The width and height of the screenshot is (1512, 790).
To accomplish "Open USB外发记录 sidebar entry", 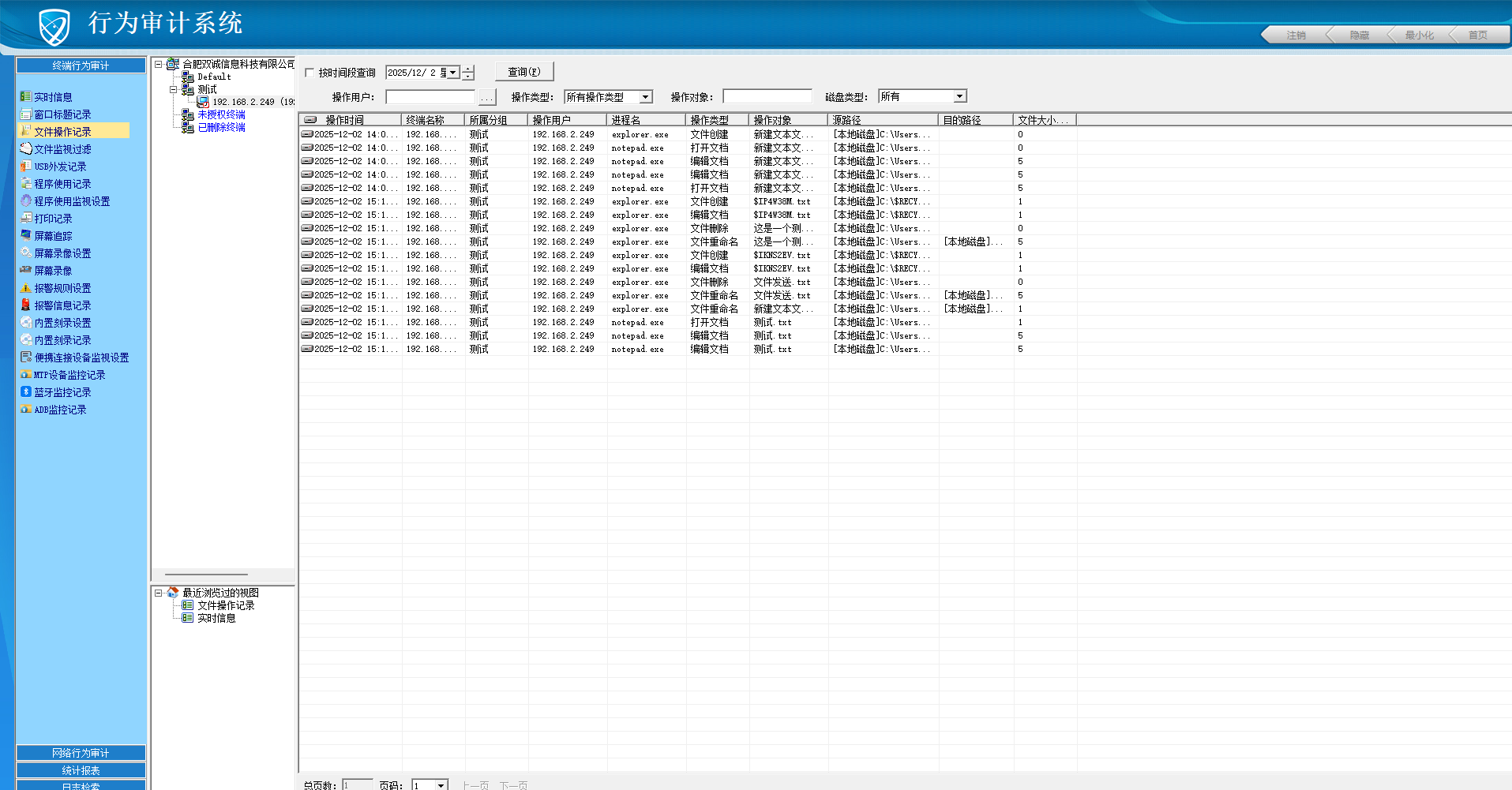I will tap(60, 167).
